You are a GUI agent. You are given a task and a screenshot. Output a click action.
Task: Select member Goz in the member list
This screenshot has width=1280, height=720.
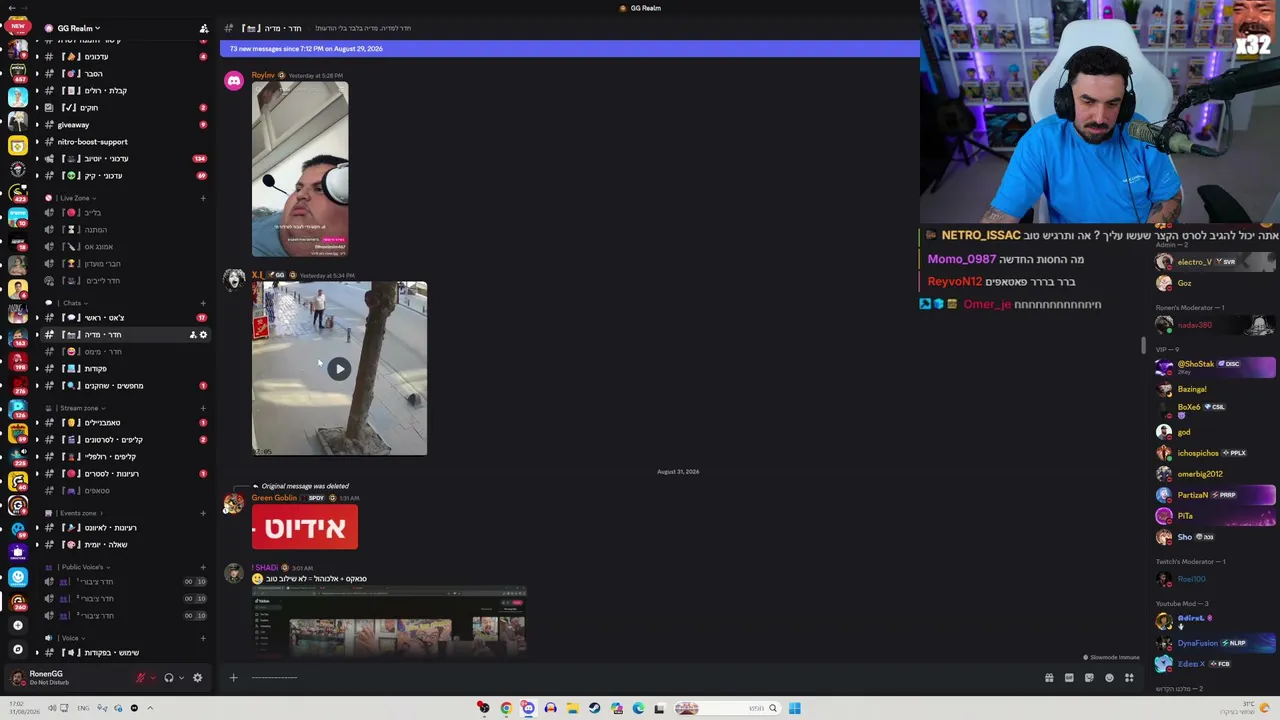pyautogui.click(x=1215, y=283)
